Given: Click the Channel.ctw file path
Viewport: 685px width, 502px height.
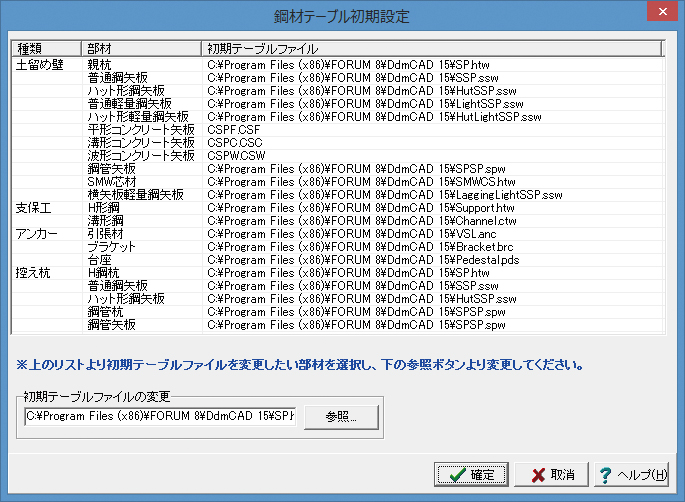Looking at the screenshot, I should pyautogui.click(x=362, y=221).
